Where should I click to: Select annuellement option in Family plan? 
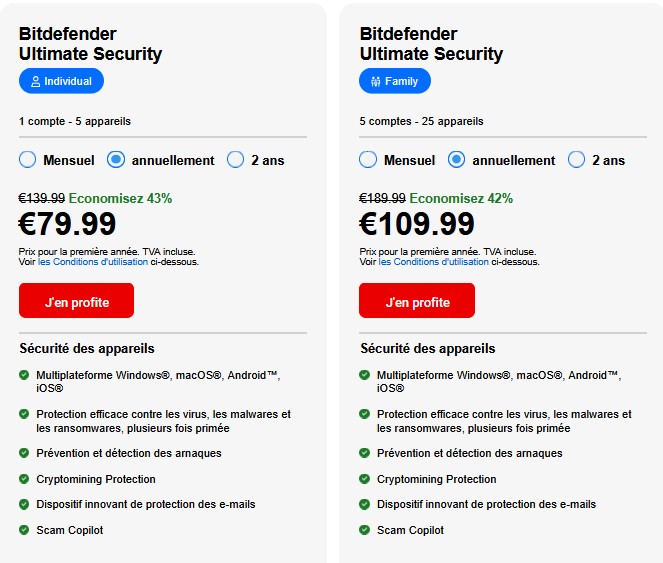coord(456,160)
